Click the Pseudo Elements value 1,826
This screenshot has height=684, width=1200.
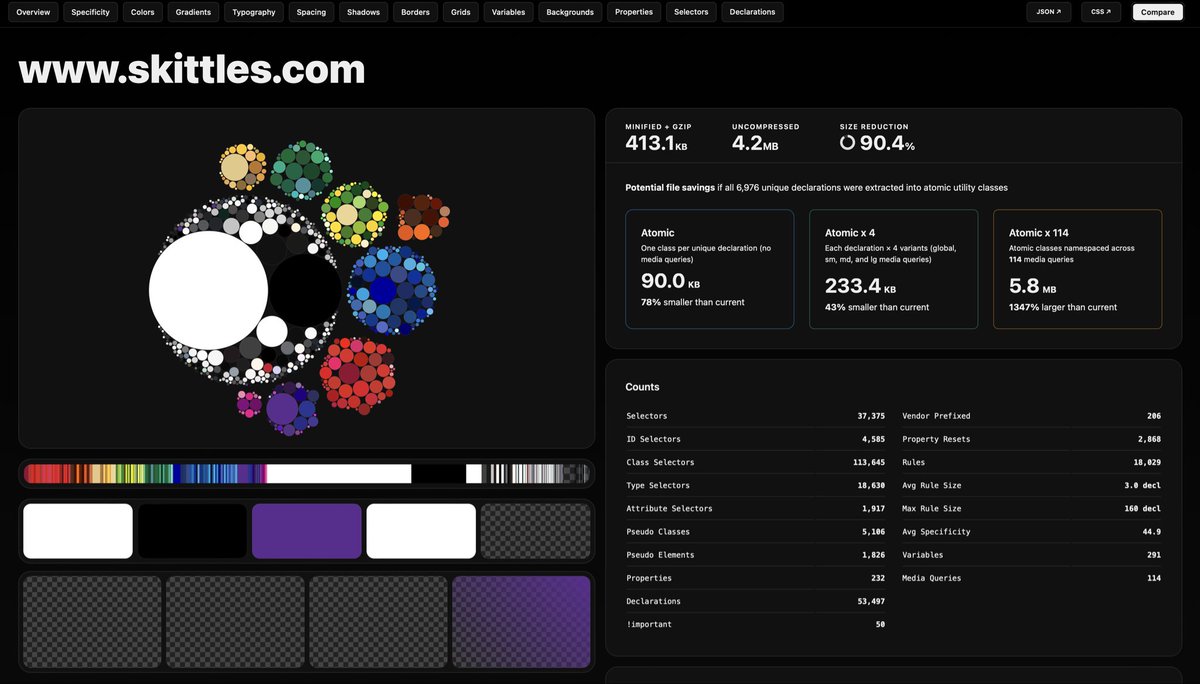[x=873, y=554]
